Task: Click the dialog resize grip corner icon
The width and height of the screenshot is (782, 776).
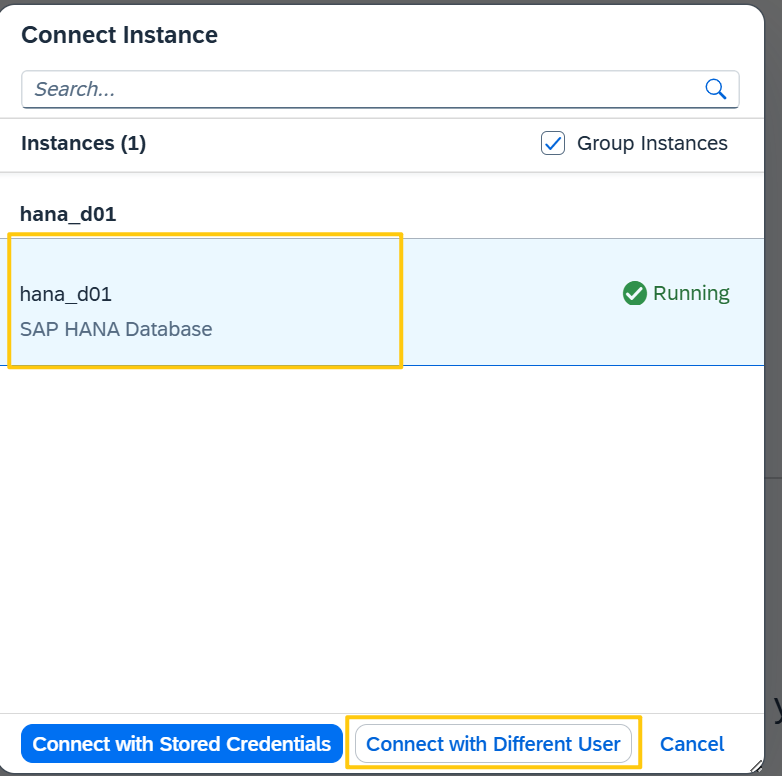Action: [x=756, y=766]
